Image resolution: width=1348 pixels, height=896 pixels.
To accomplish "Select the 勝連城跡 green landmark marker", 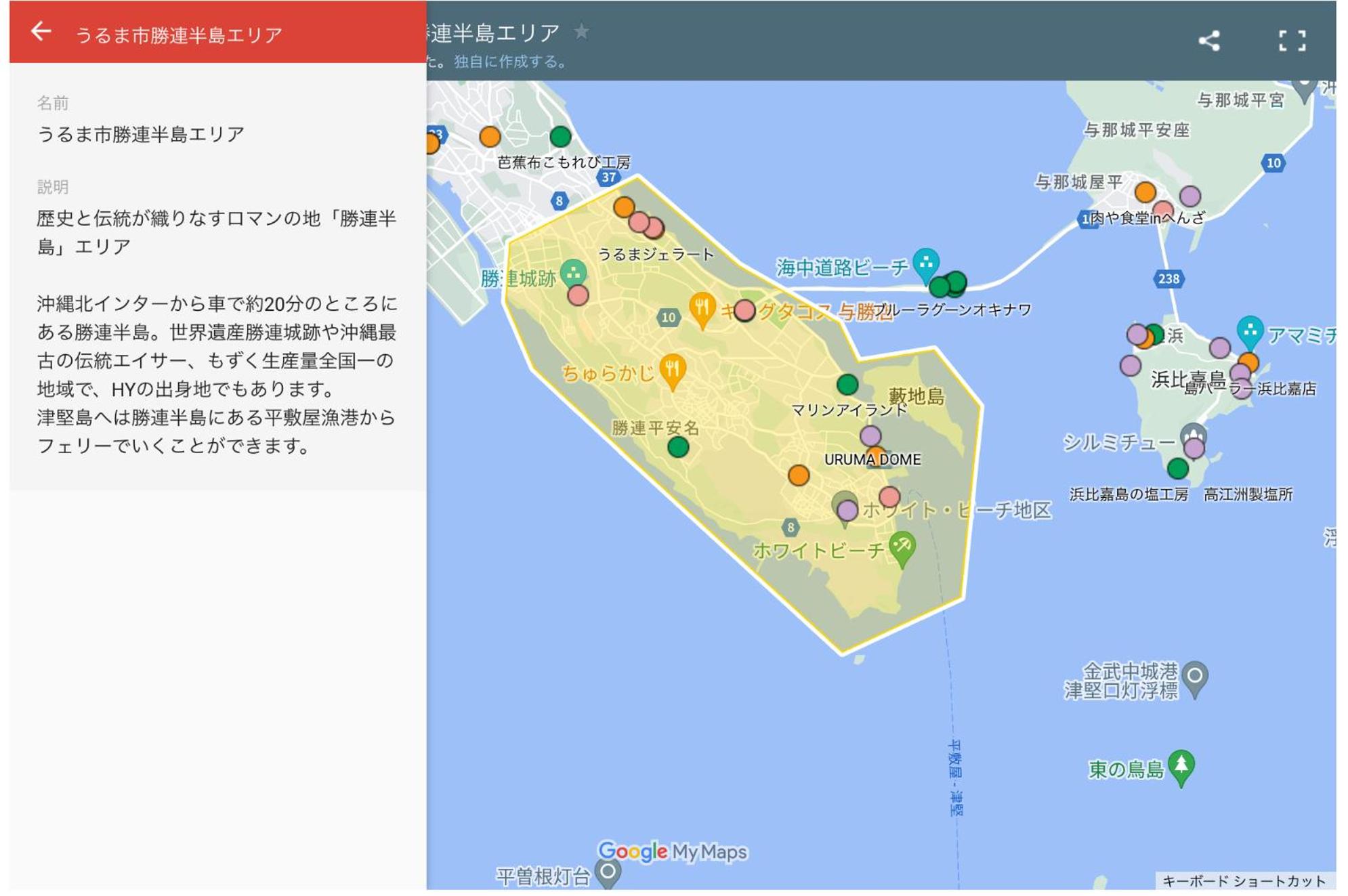I will [573, 273].
